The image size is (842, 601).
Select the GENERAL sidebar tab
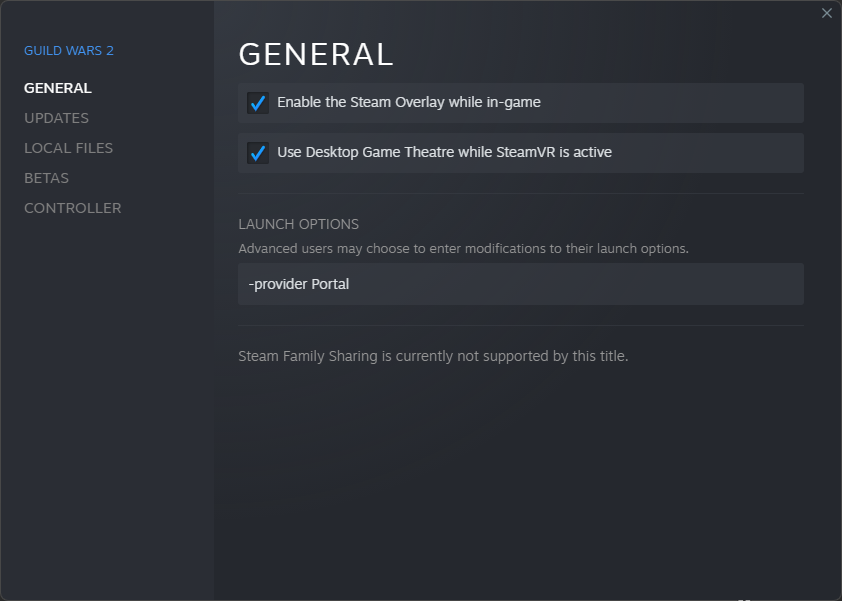(x=58, y=88)
